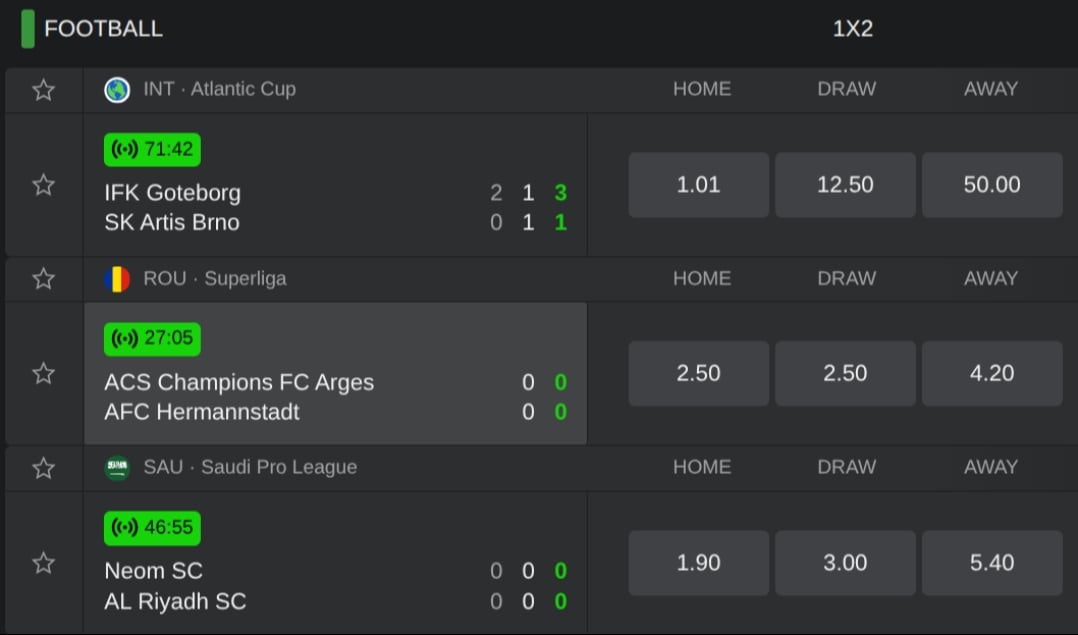Click the live indicator showing 27:05
Viewport: 1078px width, 635px height.
[151, 339]
